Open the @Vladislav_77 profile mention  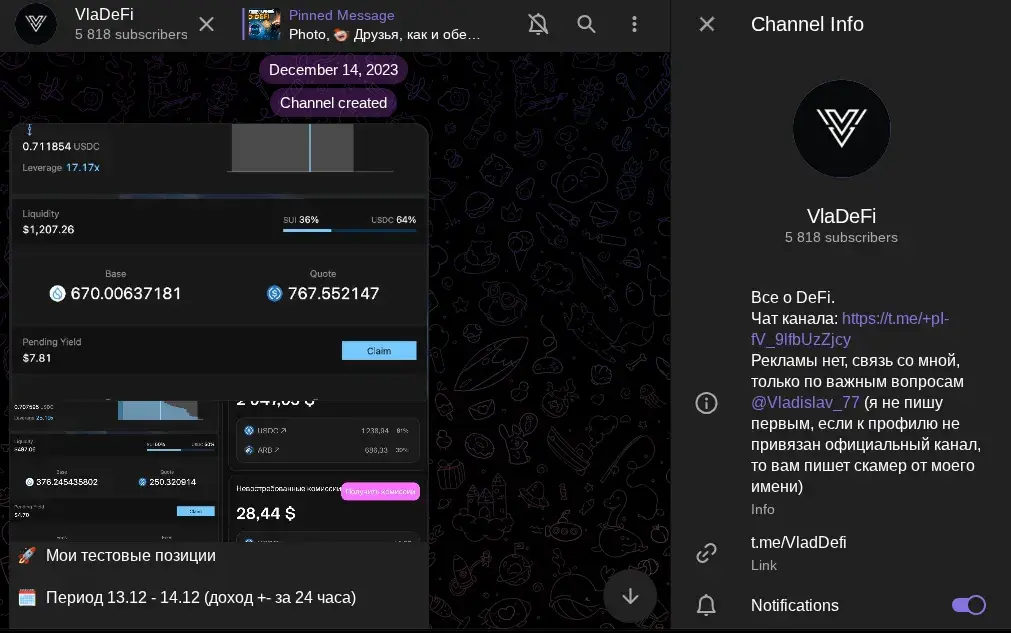coord(805,402)
